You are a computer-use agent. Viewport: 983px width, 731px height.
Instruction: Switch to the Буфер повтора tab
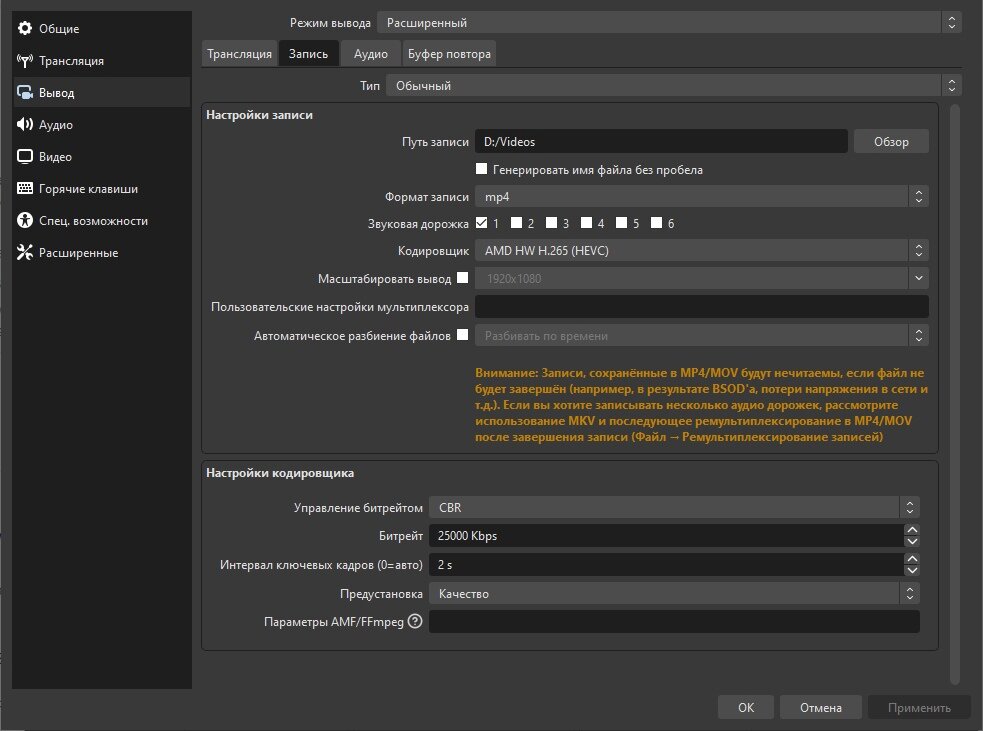(449, 53)
